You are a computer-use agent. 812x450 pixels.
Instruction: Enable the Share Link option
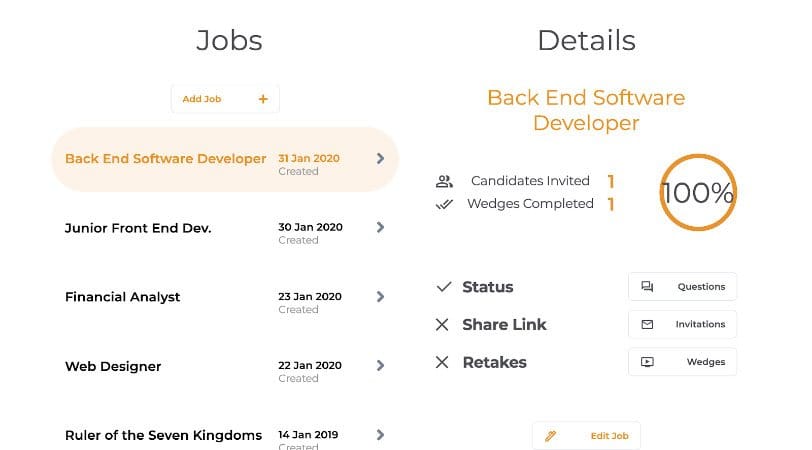click(x=442, y=325)
